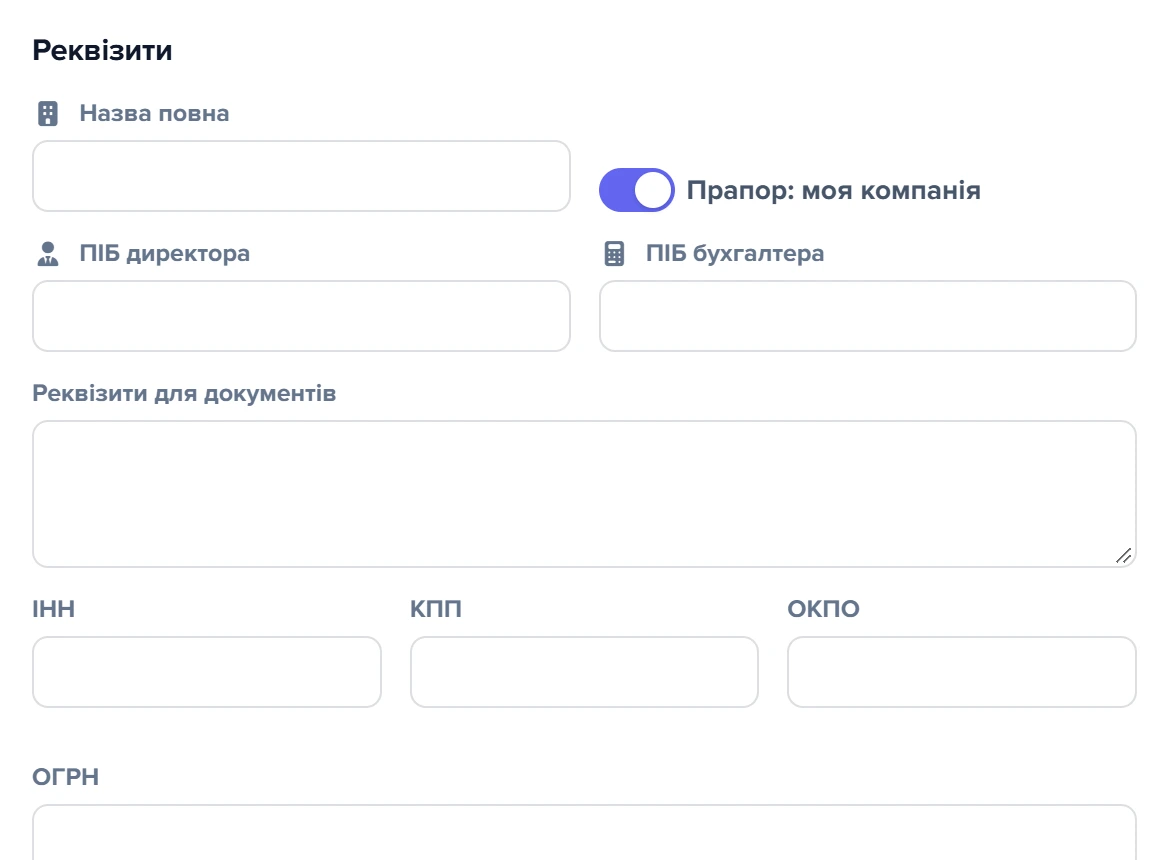Select the ПІБ бухгалтера text box
The width and height of the screenshot is (1170, 860).
[868, 316]
